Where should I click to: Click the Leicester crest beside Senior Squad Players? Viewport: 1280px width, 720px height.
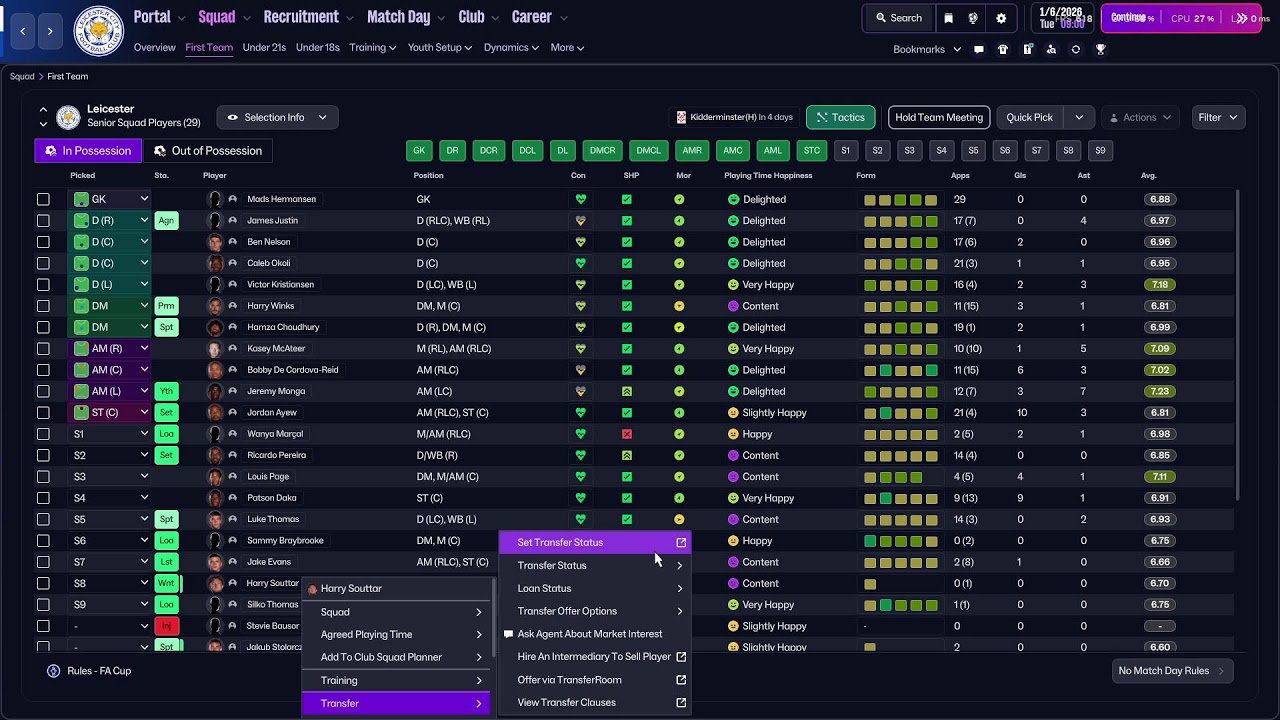68,117
